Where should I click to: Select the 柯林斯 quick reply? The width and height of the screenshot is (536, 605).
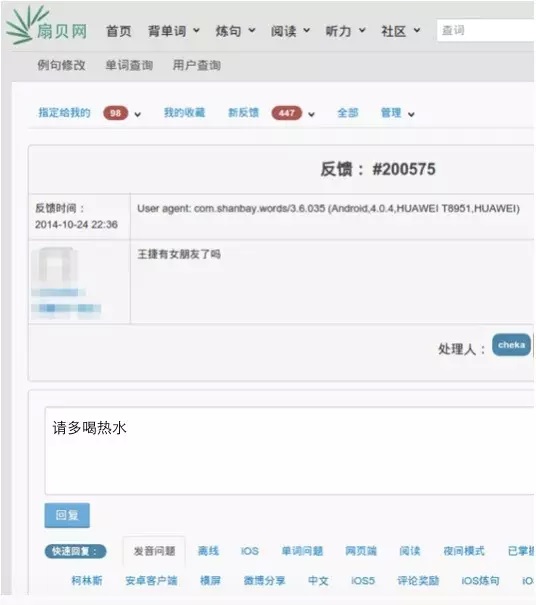coord(87,581)
